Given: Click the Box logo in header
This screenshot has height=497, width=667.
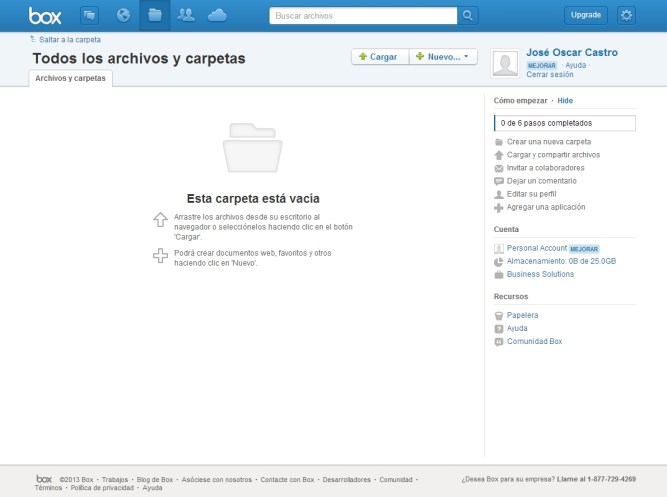Looking at the screenshot, I should click(45, 15).
